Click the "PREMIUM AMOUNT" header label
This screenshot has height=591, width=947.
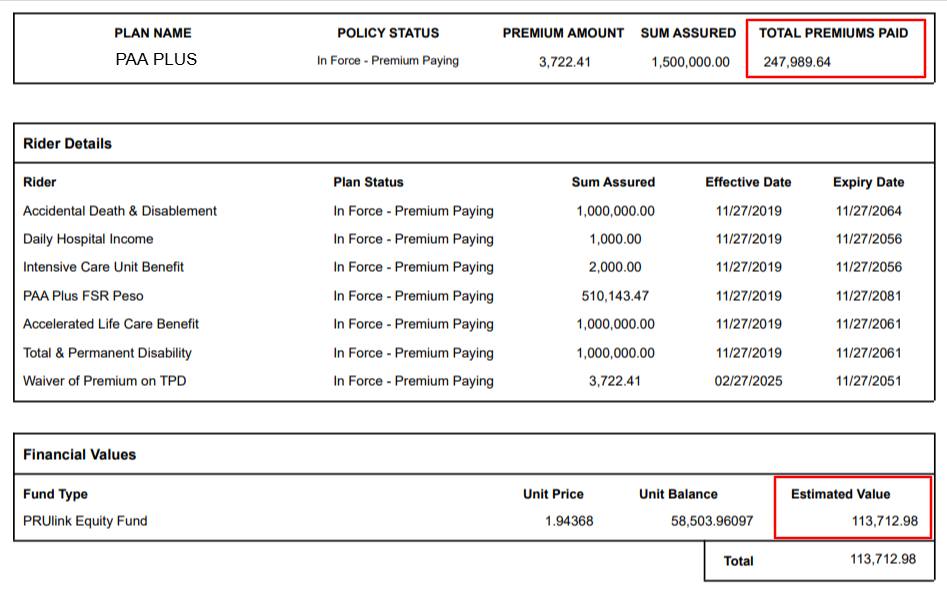point(563,33)
